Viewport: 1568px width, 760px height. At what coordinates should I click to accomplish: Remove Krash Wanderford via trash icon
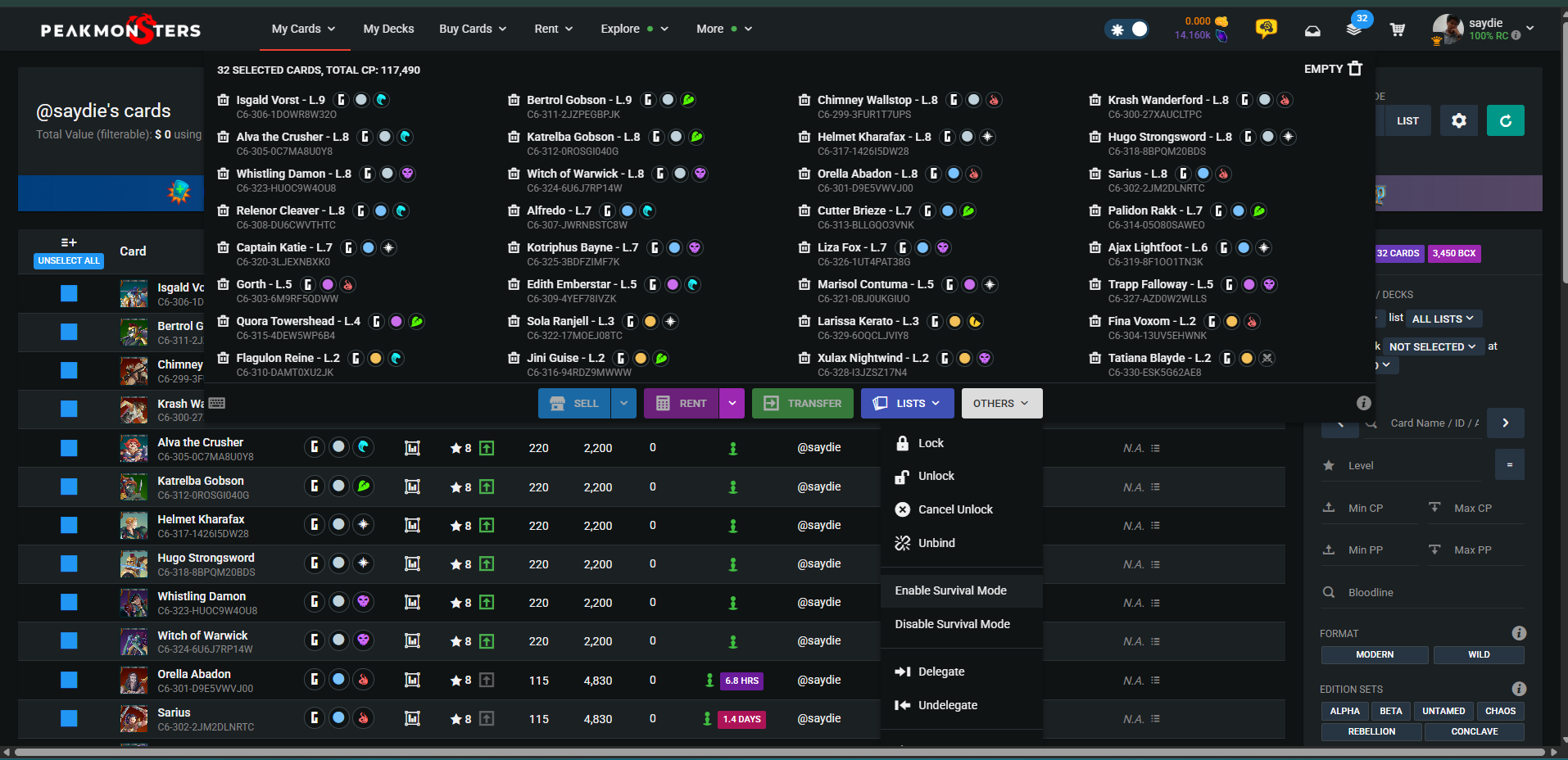1095,100
